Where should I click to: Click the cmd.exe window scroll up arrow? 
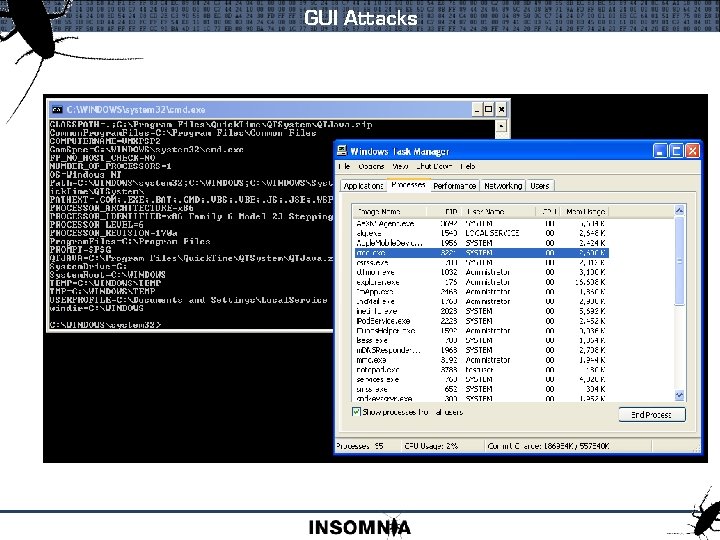coord(501,126)
